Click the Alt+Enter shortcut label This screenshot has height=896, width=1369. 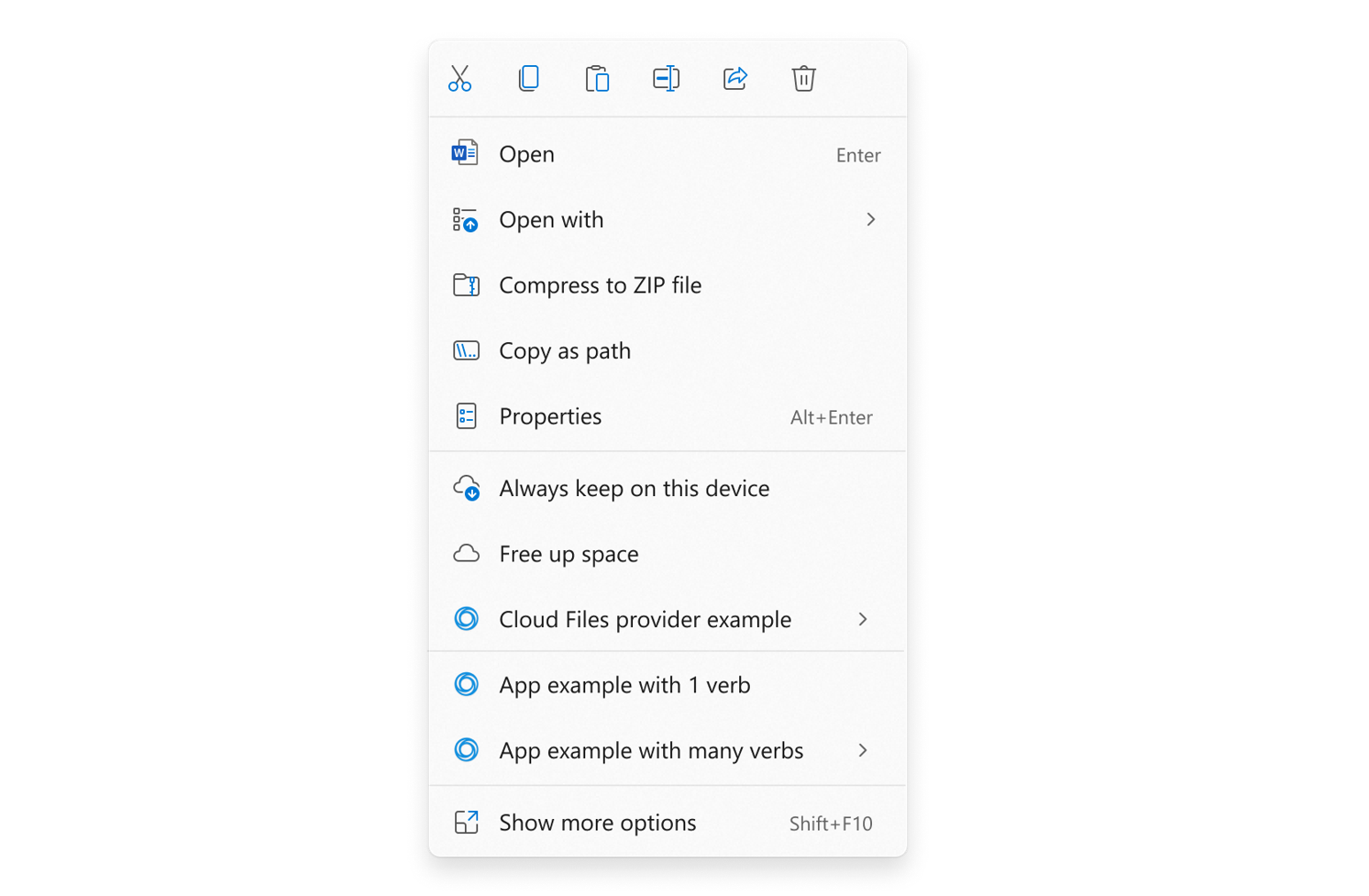831,417
